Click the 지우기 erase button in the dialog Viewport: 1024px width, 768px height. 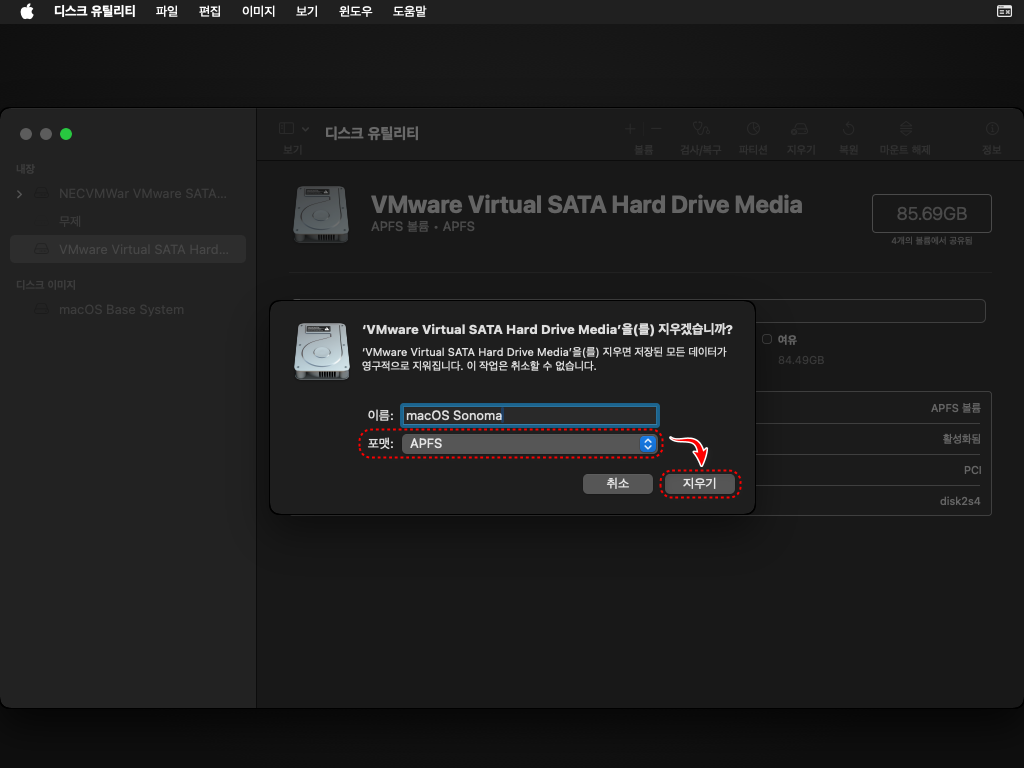click(699, 483)
